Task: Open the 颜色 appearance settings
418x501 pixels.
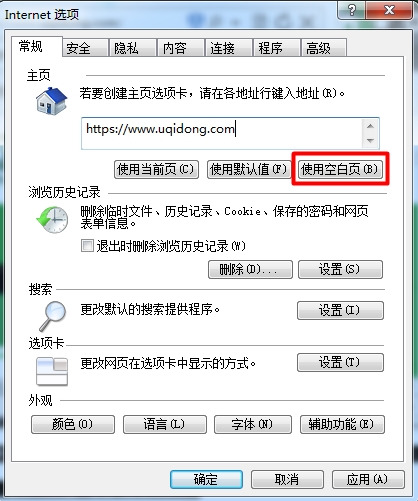Action: coord(73,424)
